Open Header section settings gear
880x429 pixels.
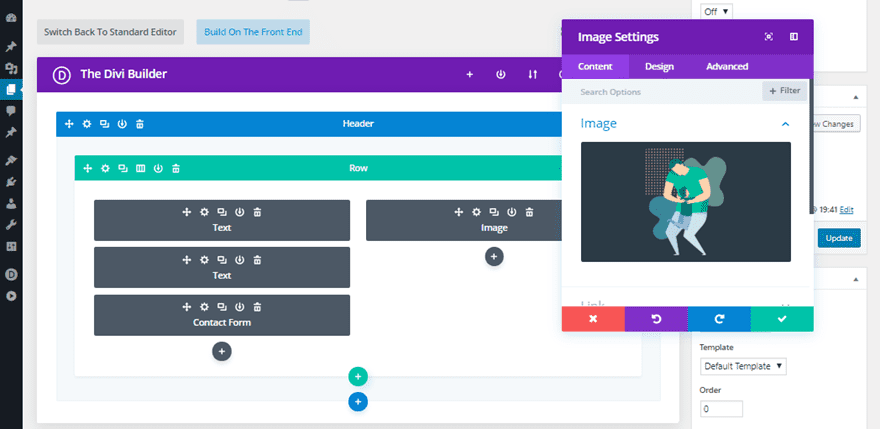(87, 124)
